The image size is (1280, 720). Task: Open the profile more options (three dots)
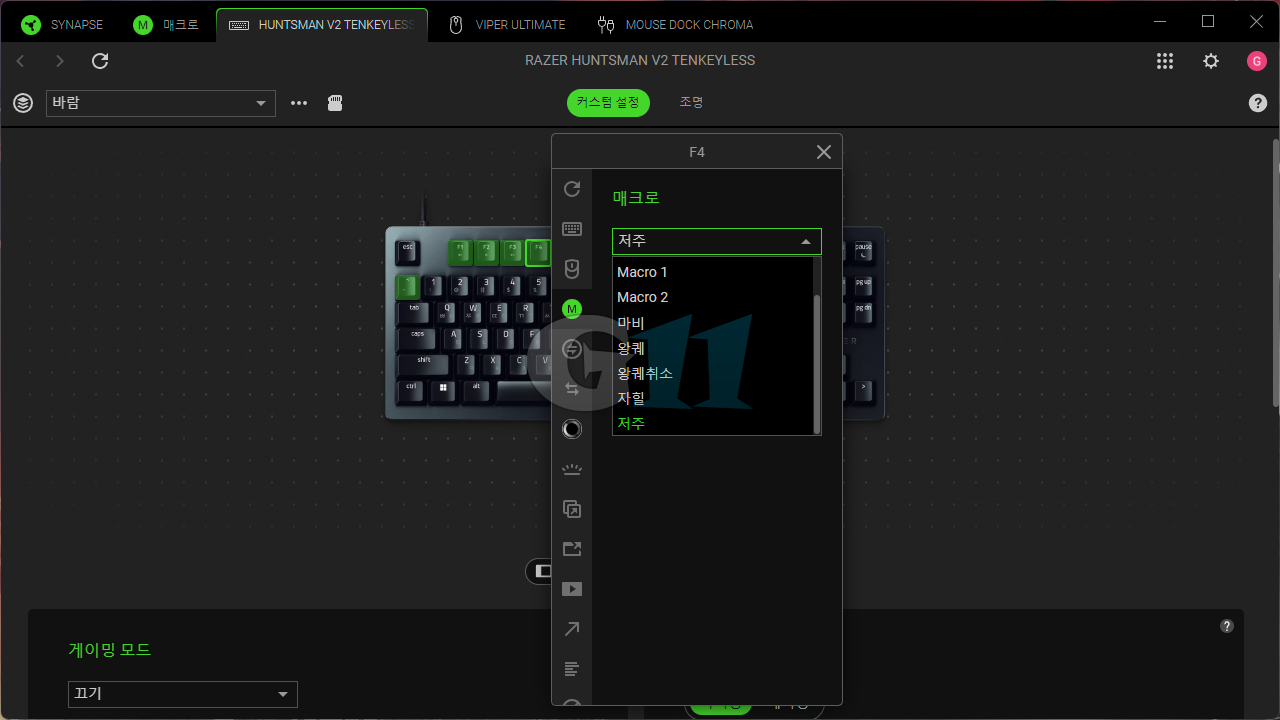point(299,103)
